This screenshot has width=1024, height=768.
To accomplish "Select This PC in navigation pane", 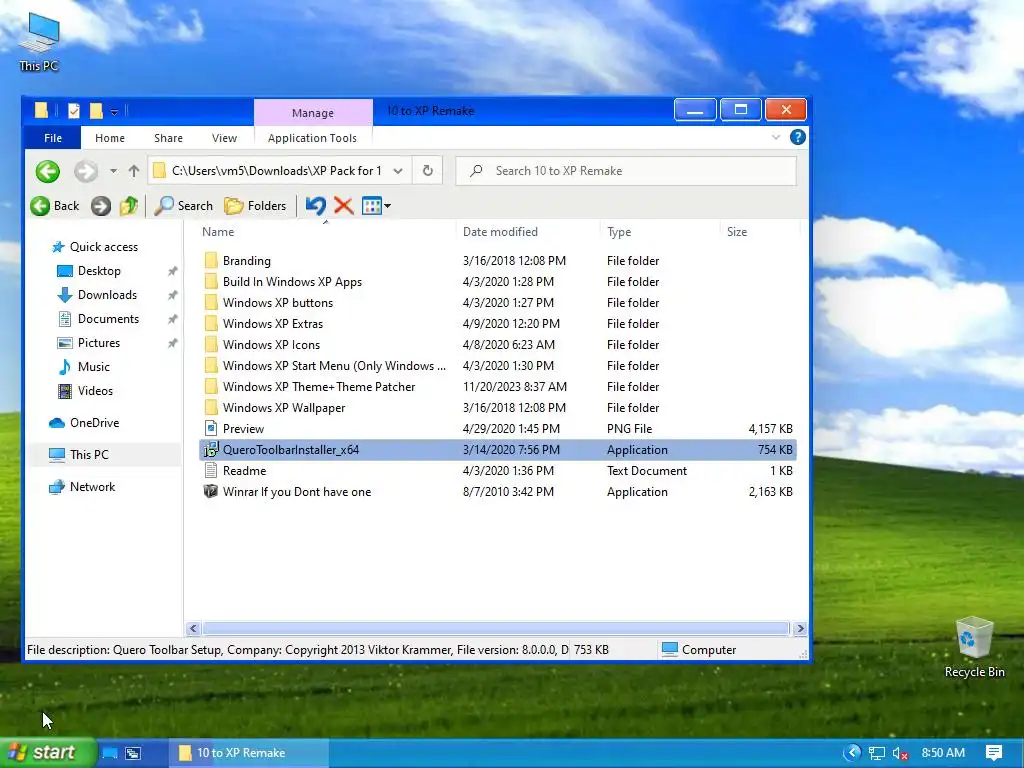I will pos(79,455).
